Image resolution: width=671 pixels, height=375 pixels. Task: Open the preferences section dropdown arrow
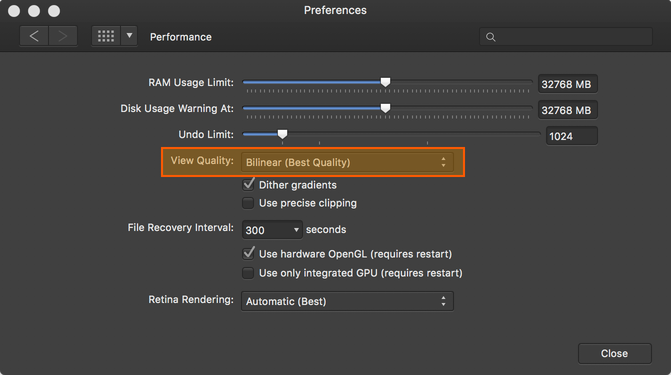(x=129, y=36)
